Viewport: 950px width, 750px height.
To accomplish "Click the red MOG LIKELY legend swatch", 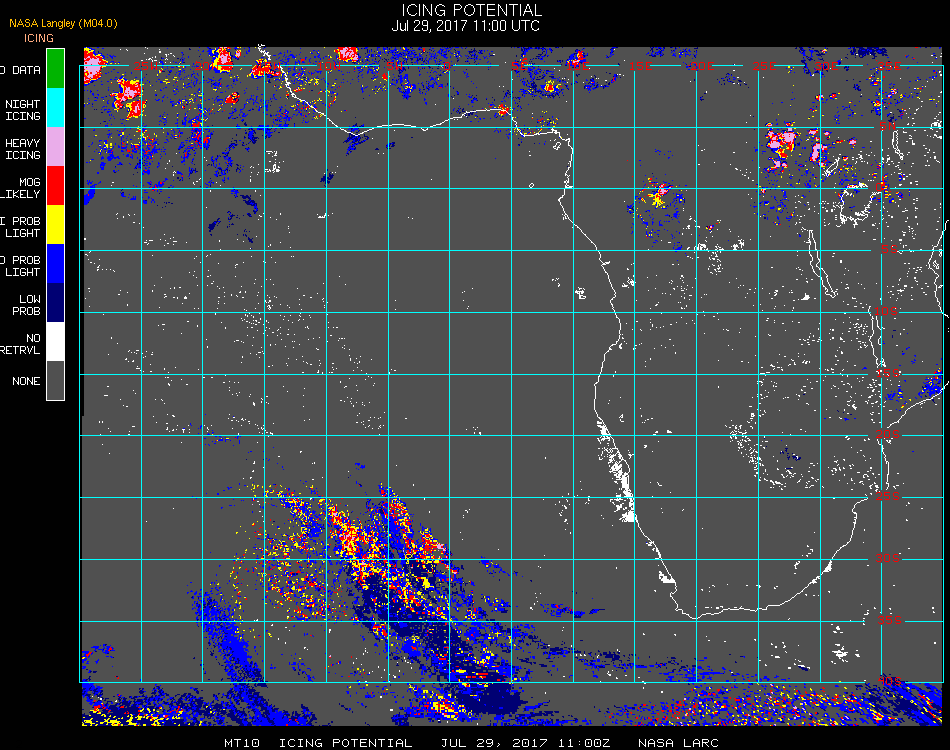I will click(55, 185).
